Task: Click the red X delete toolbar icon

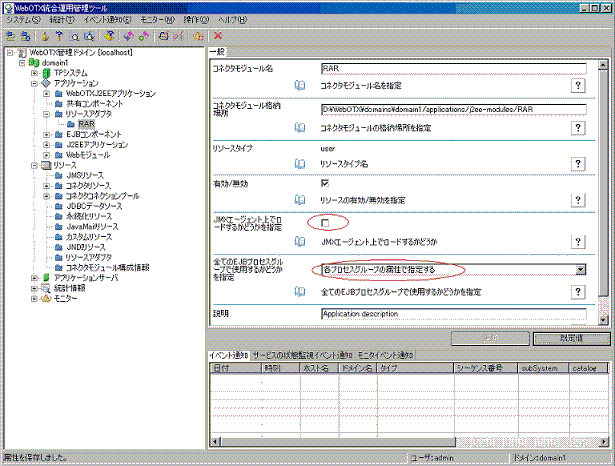Action: point(217,35)
